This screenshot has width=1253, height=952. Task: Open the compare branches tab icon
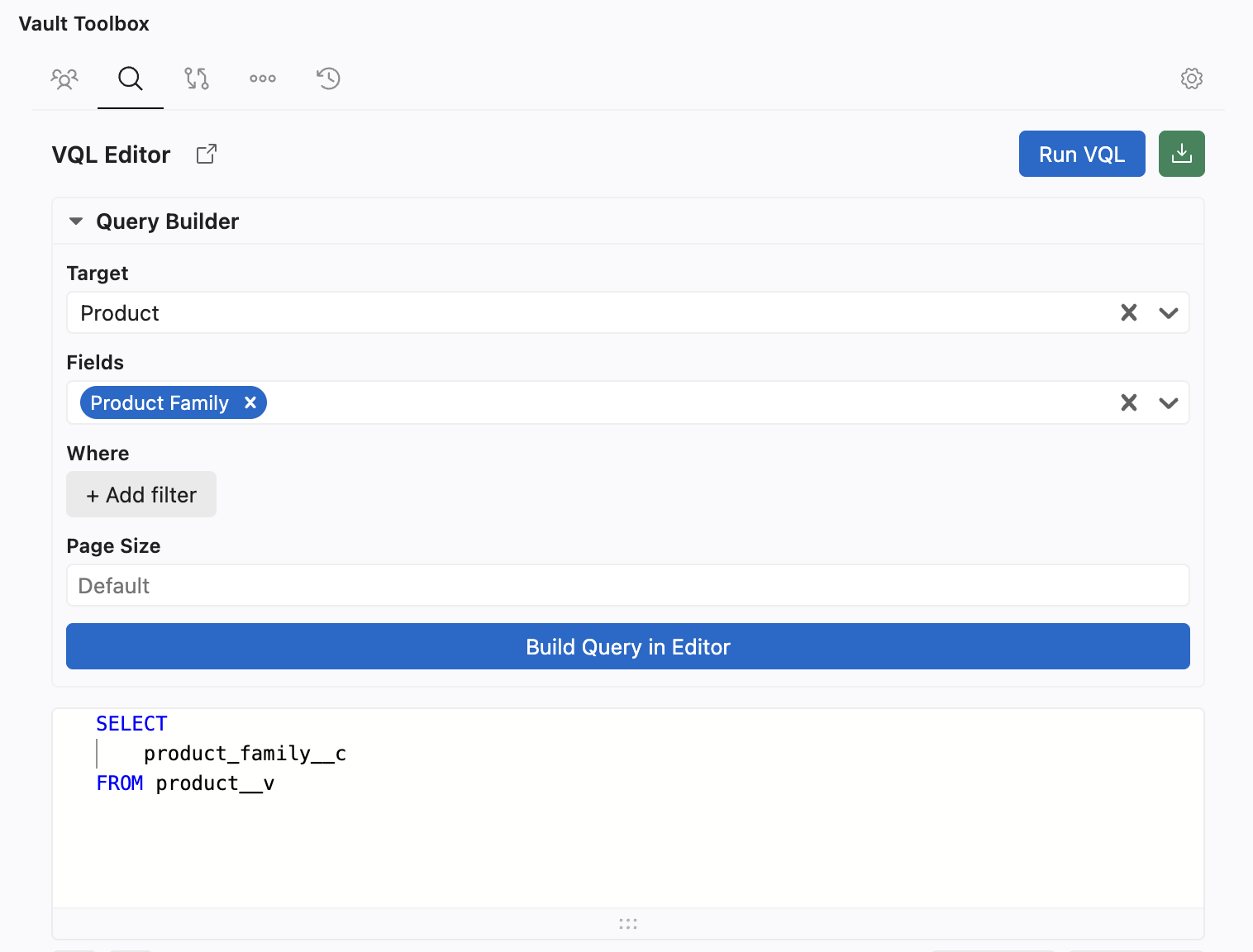[197, 79]
